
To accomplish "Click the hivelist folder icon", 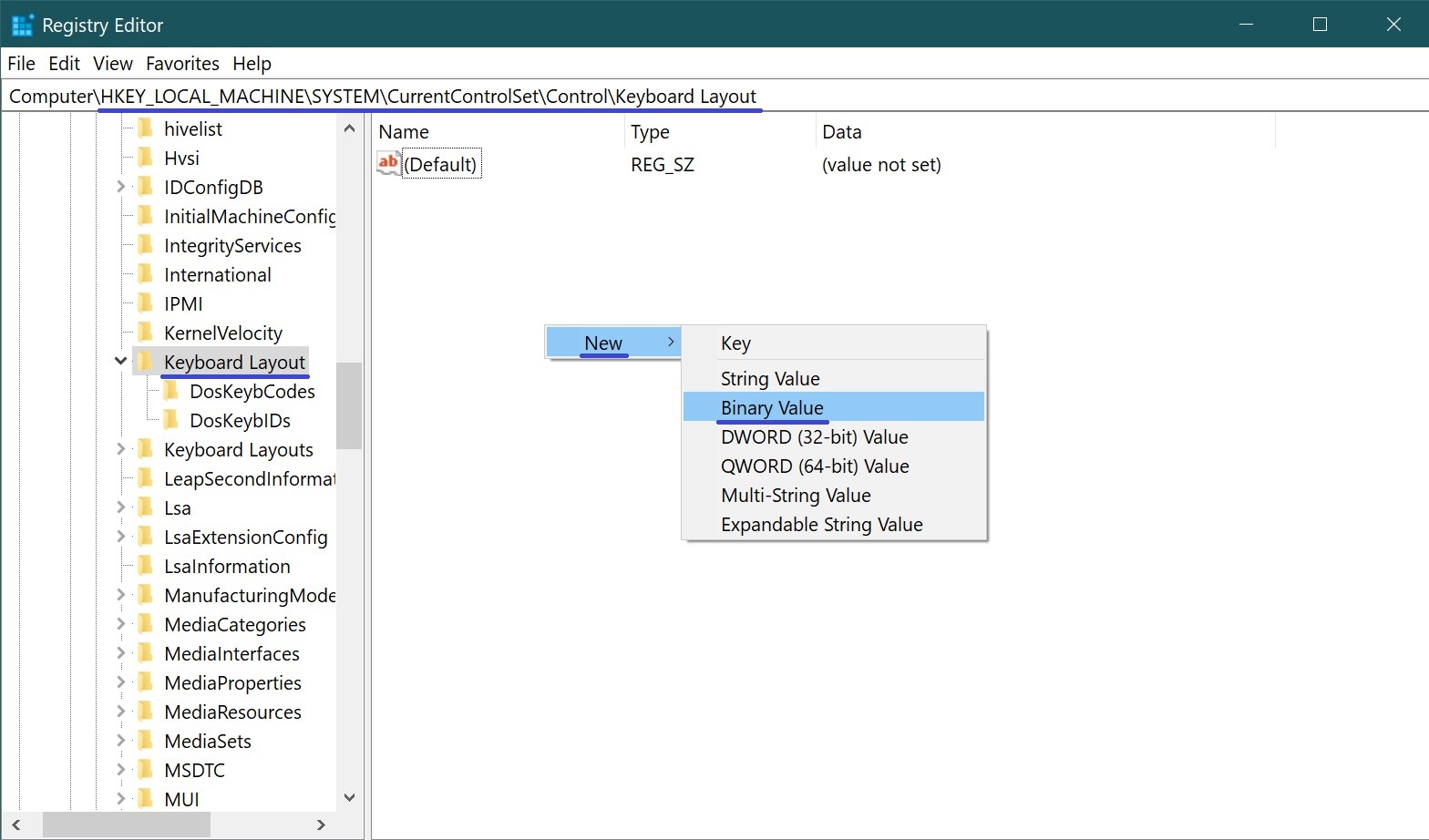I will pos(145,128).
